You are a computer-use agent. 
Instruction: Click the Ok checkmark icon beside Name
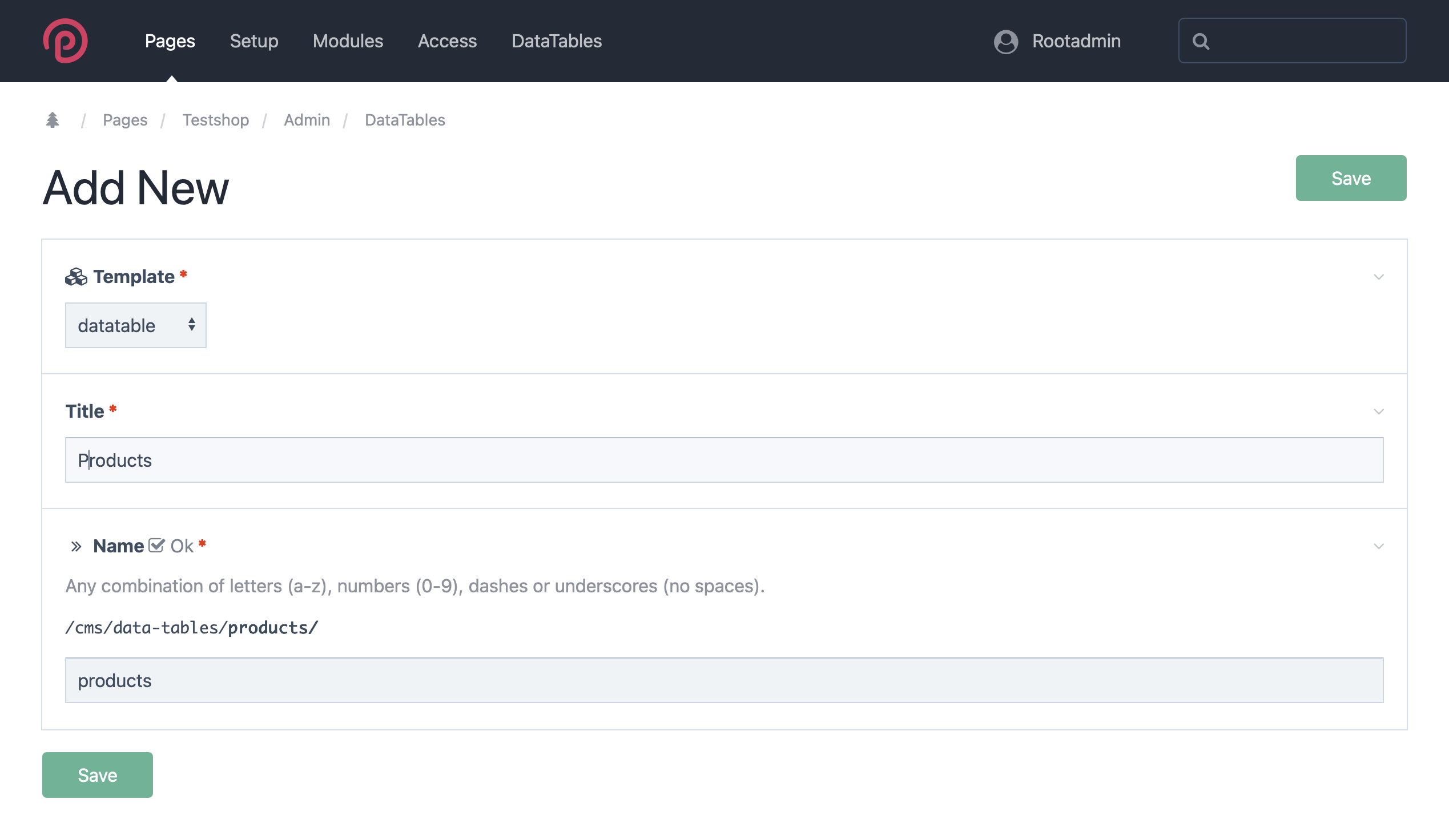click(156, 545)
